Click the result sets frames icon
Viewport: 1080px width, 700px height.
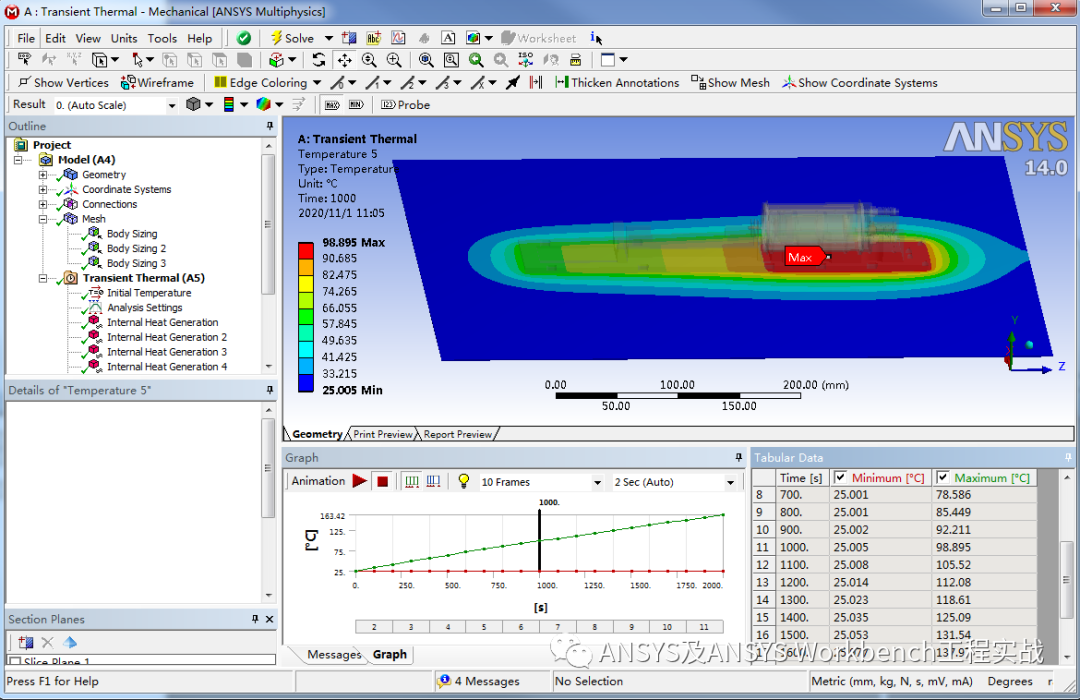point(433,482)
